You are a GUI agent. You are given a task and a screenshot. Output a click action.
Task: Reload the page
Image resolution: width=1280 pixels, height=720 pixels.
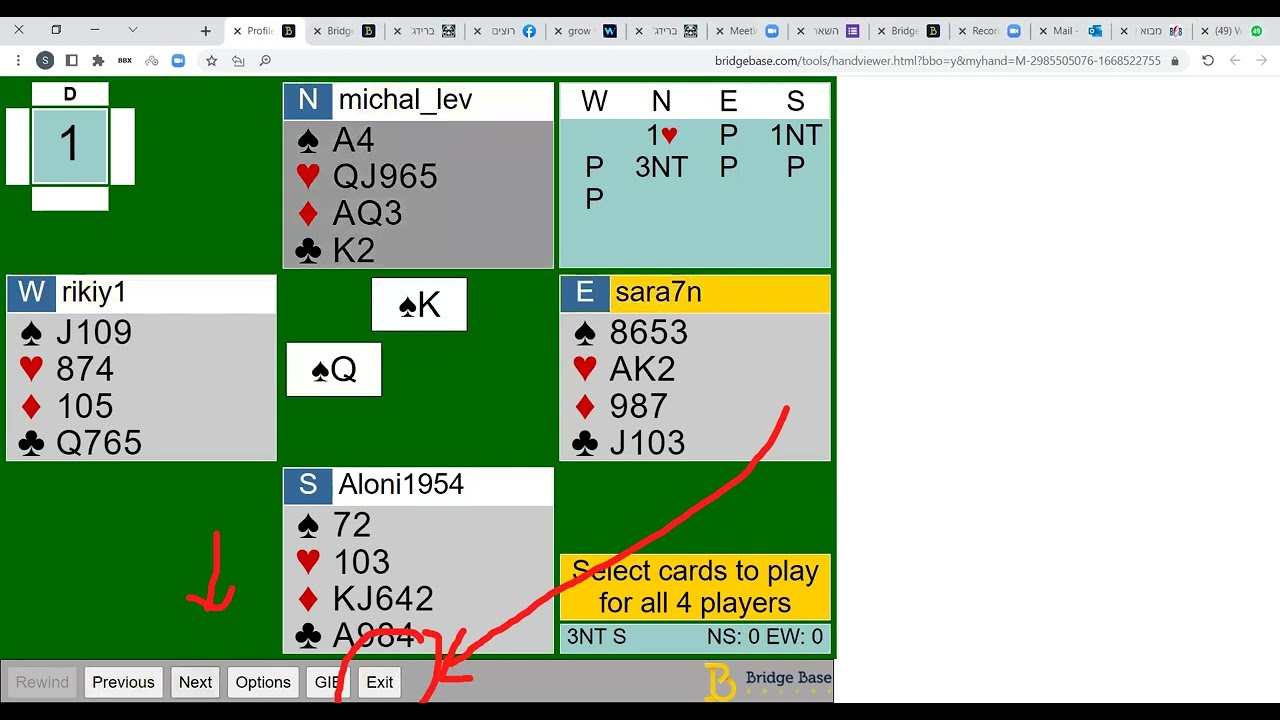(x=1208, y=61)
